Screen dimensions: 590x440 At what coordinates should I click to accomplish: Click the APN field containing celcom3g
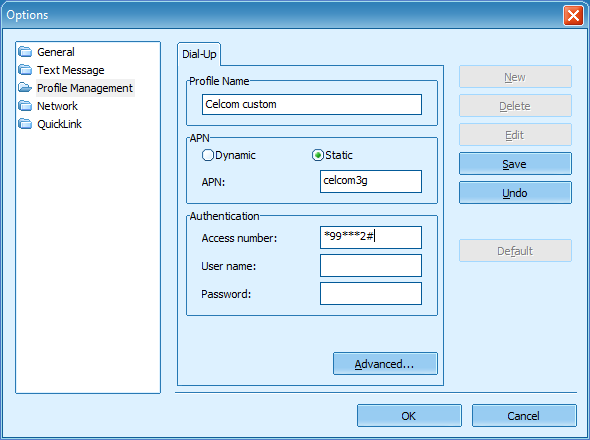point(371,181)
